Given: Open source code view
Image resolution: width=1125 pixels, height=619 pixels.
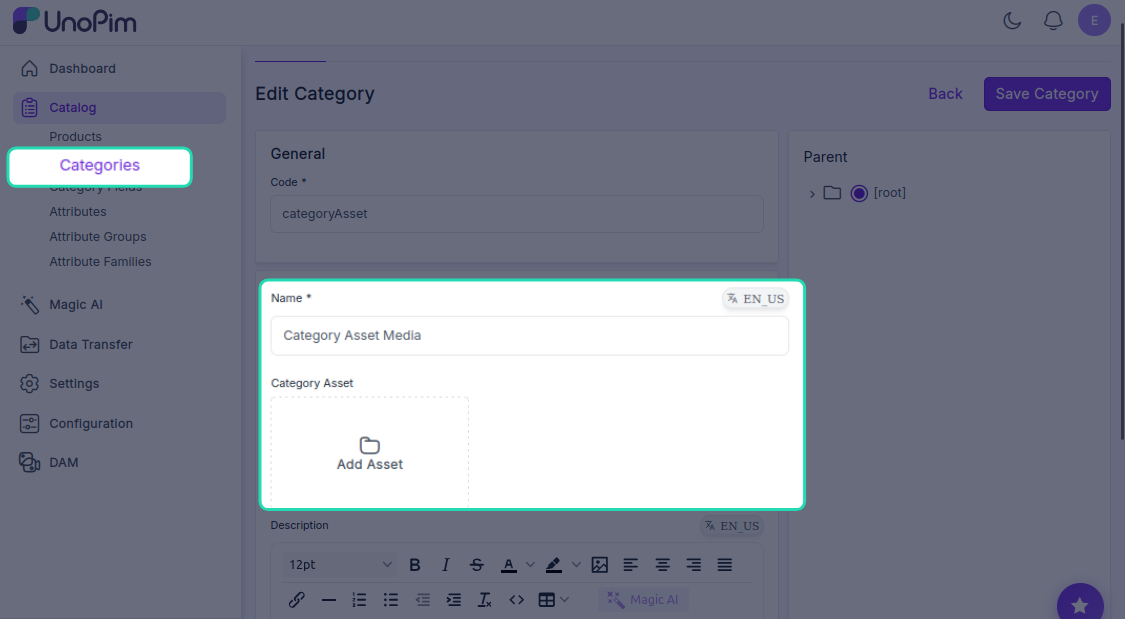Looking at the screenshot, I should point(517,600).
